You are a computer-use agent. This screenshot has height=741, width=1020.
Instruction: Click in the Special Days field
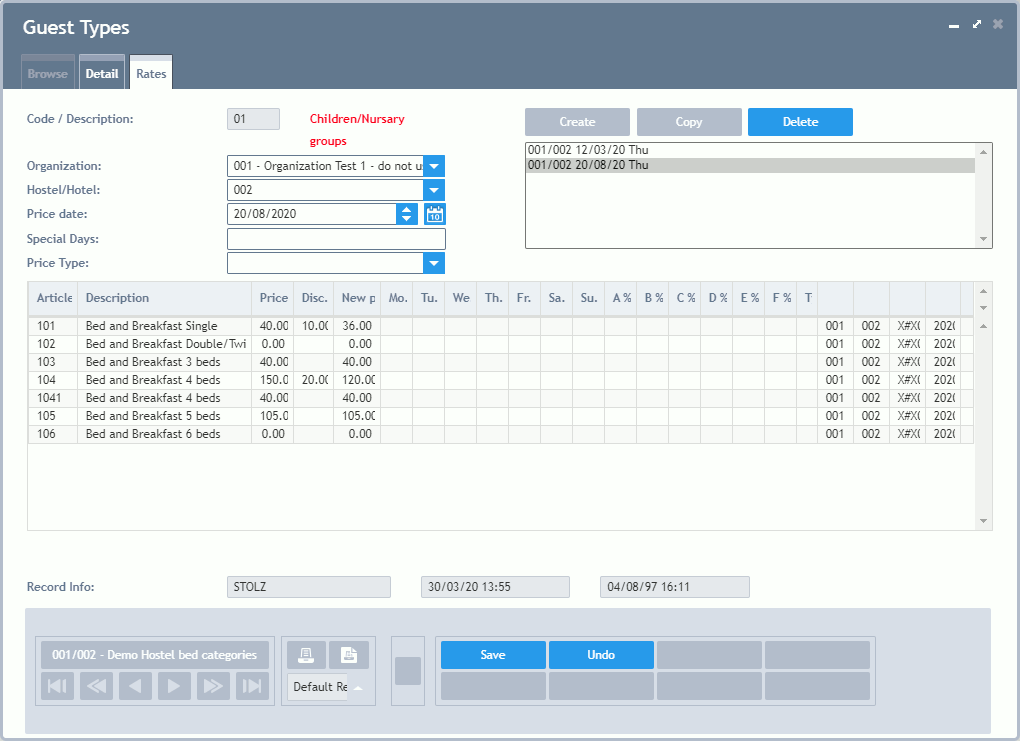coord(336,239)
